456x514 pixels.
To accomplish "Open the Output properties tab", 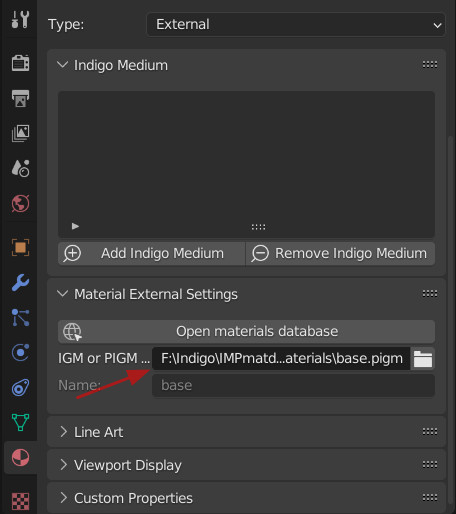I will tap(20, 98).
